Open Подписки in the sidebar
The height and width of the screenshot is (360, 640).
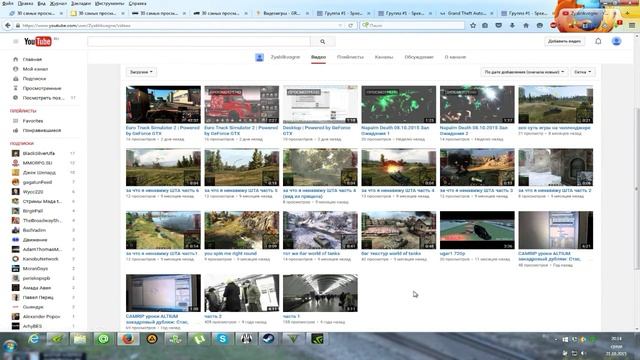34,79
